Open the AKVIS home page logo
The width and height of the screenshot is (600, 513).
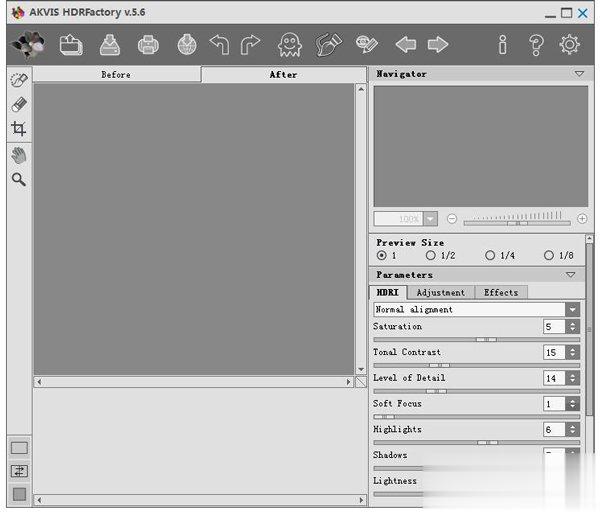coord(28,45)
